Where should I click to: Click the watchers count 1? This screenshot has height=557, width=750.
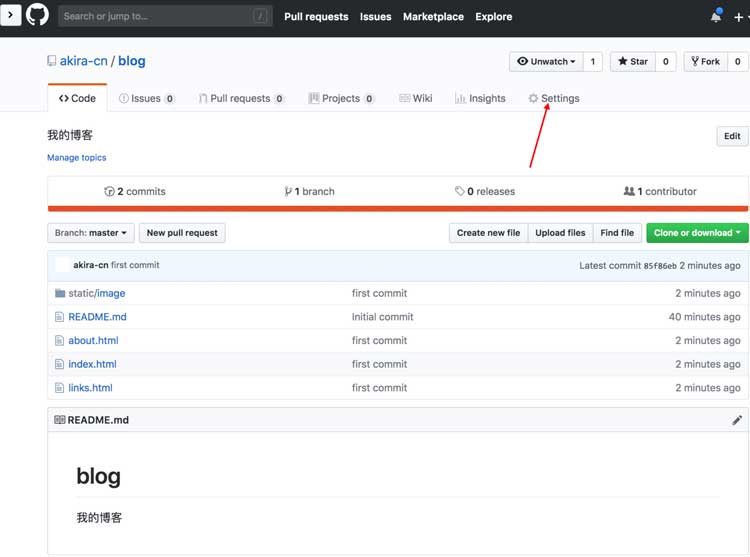click(x=593, y=62)
